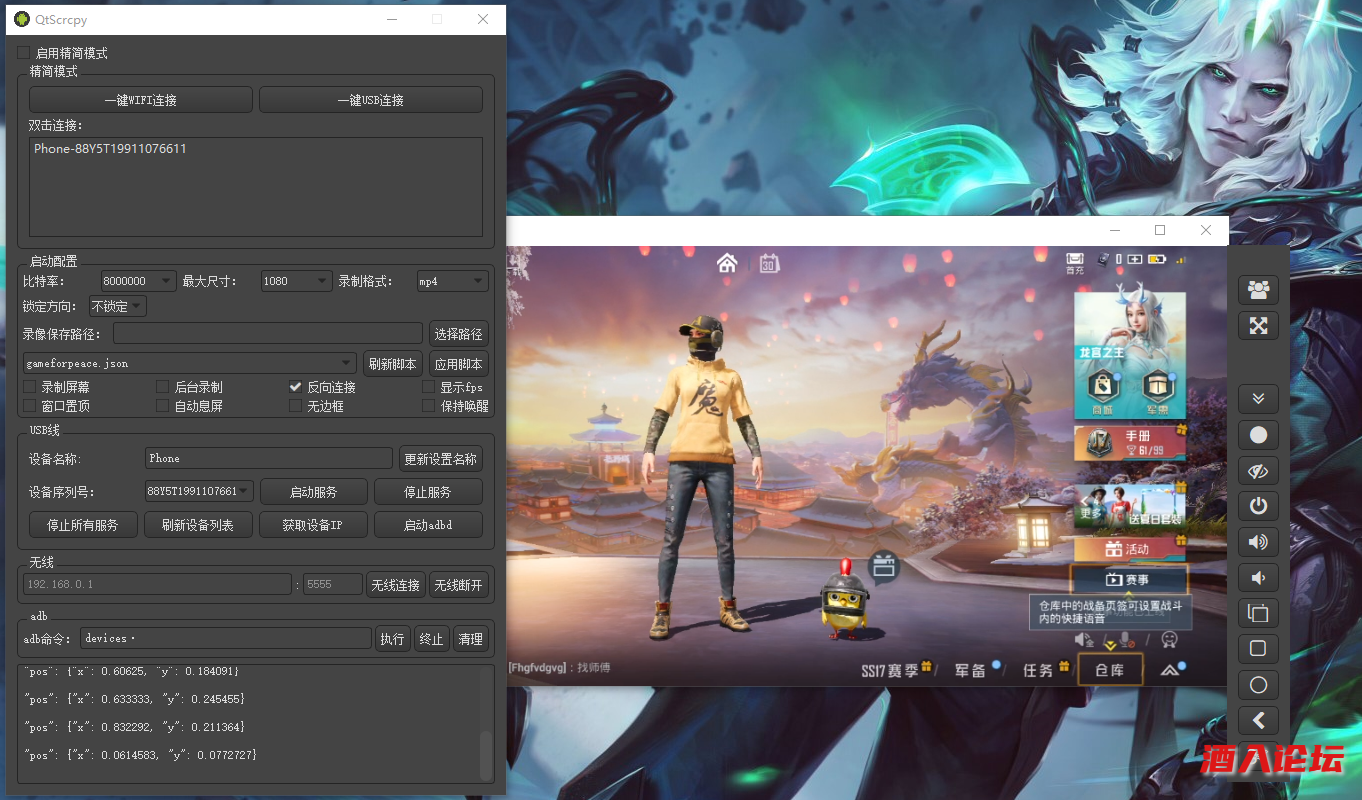Enable the 显示fps checkbox
The image size is (1362, 800).
428,387
